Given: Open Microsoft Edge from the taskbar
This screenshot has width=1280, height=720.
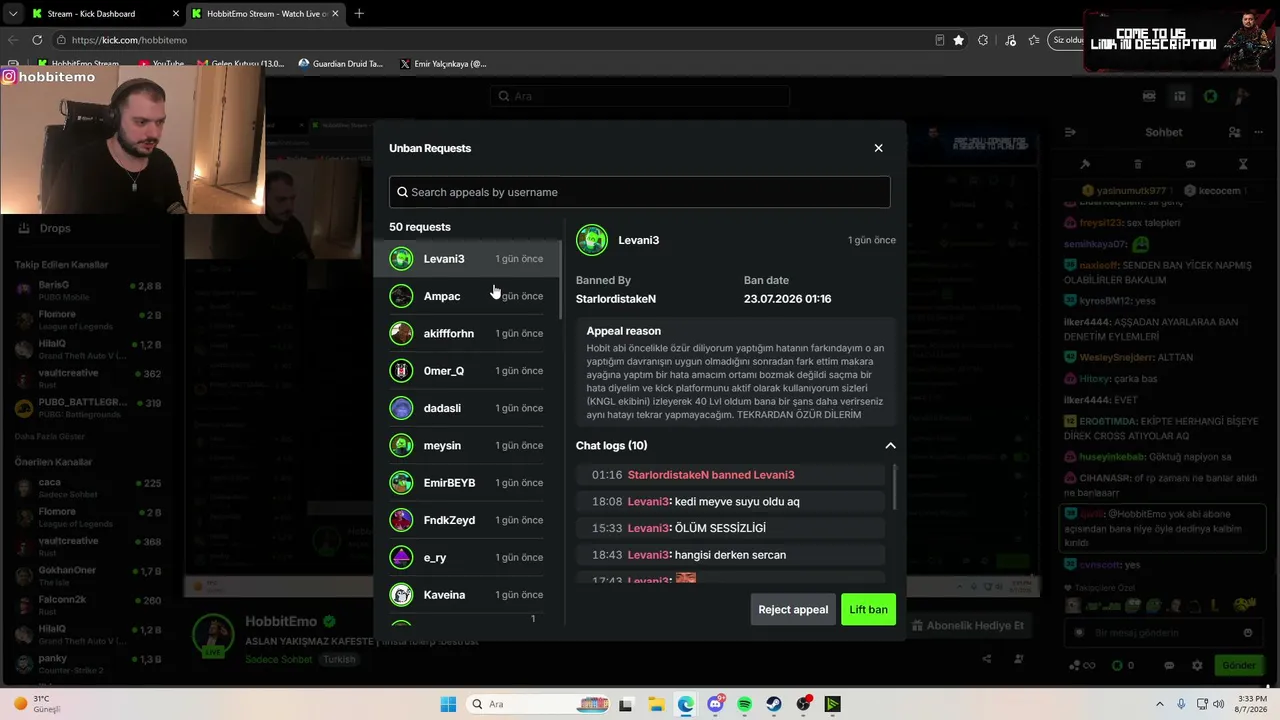Looking at the screenshot, I should click(685, 704).
